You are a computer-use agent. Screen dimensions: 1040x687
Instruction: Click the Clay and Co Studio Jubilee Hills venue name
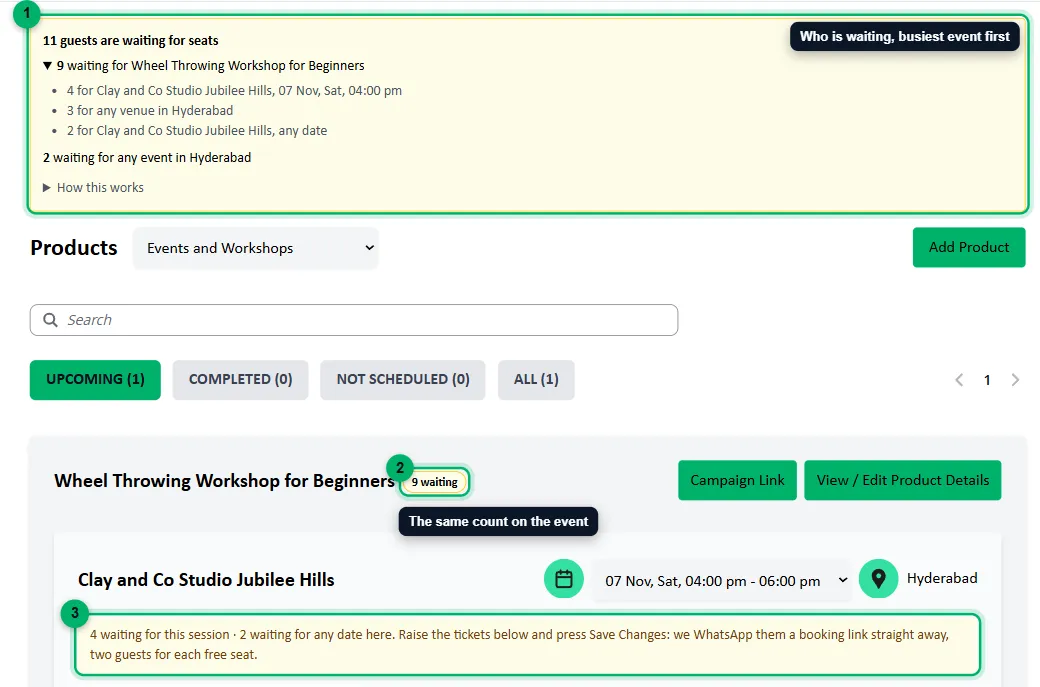point(206,580)
